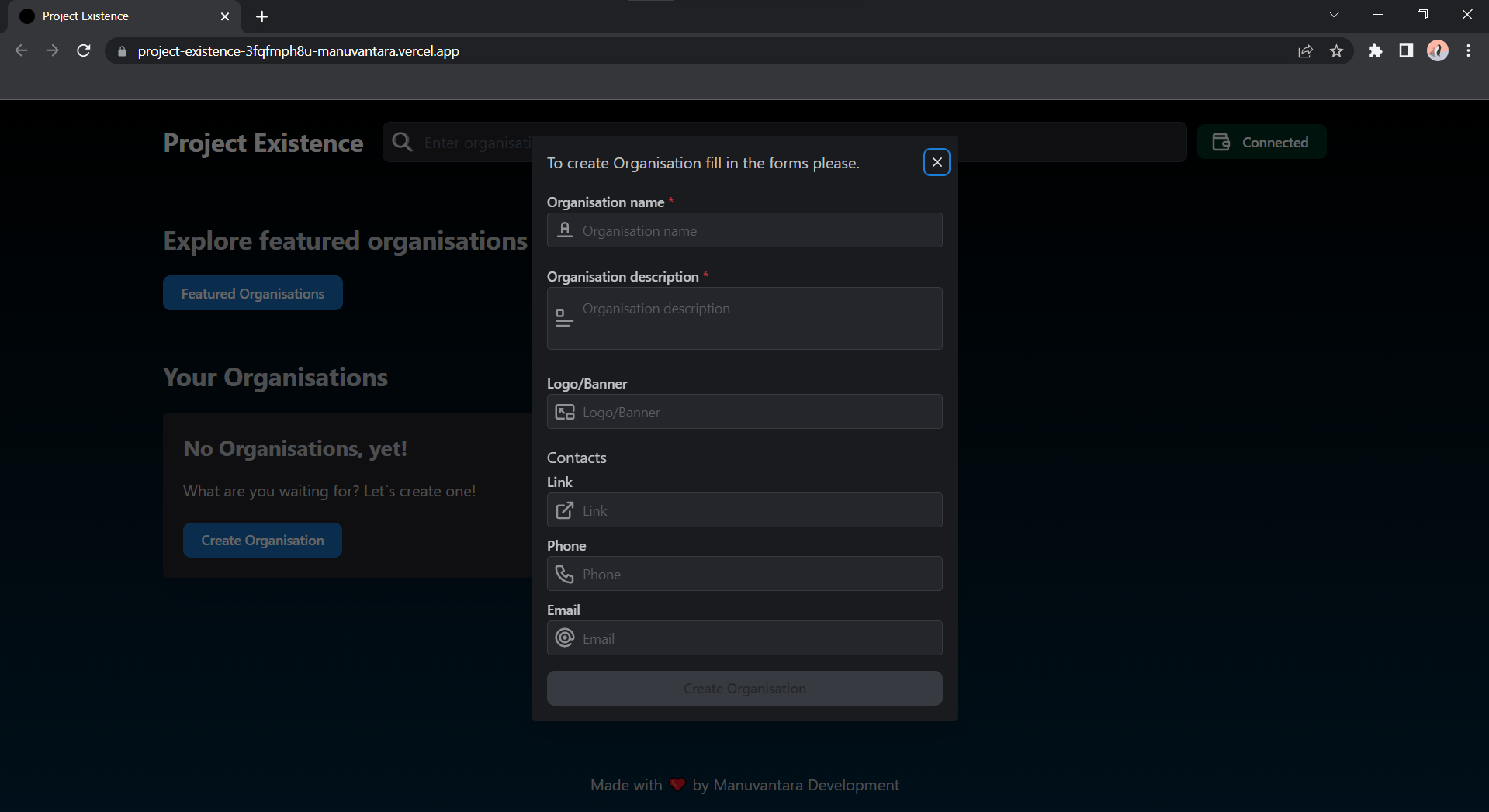Click the address bar URL
This screenshot has height=812, width=1489.
coord(299,51)
